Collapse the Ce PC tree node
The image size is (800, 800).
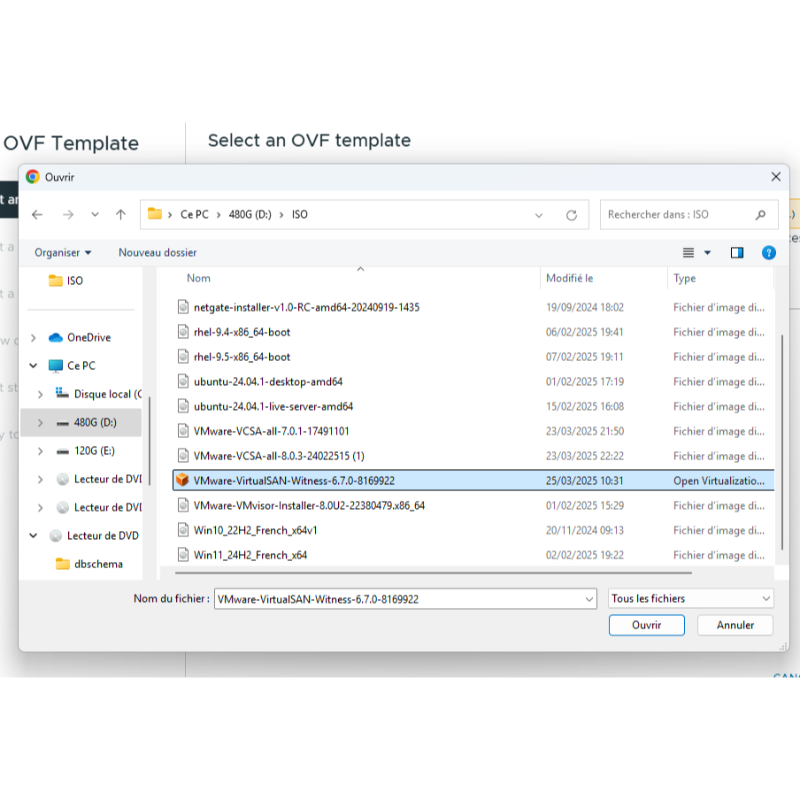34,366
